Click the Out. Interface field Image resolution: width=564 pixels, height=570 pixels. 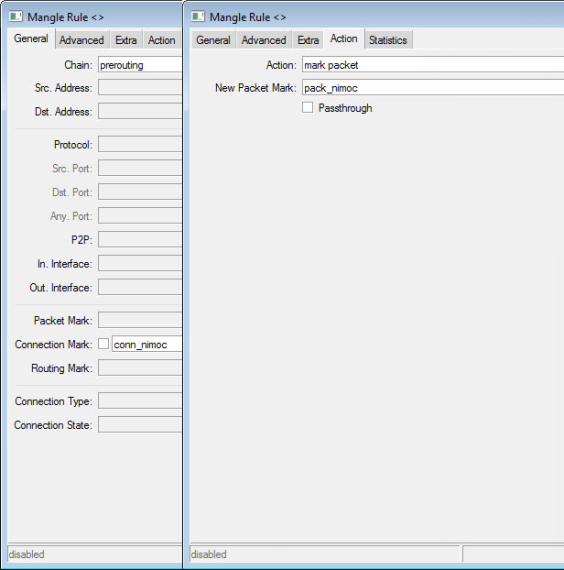140,287
